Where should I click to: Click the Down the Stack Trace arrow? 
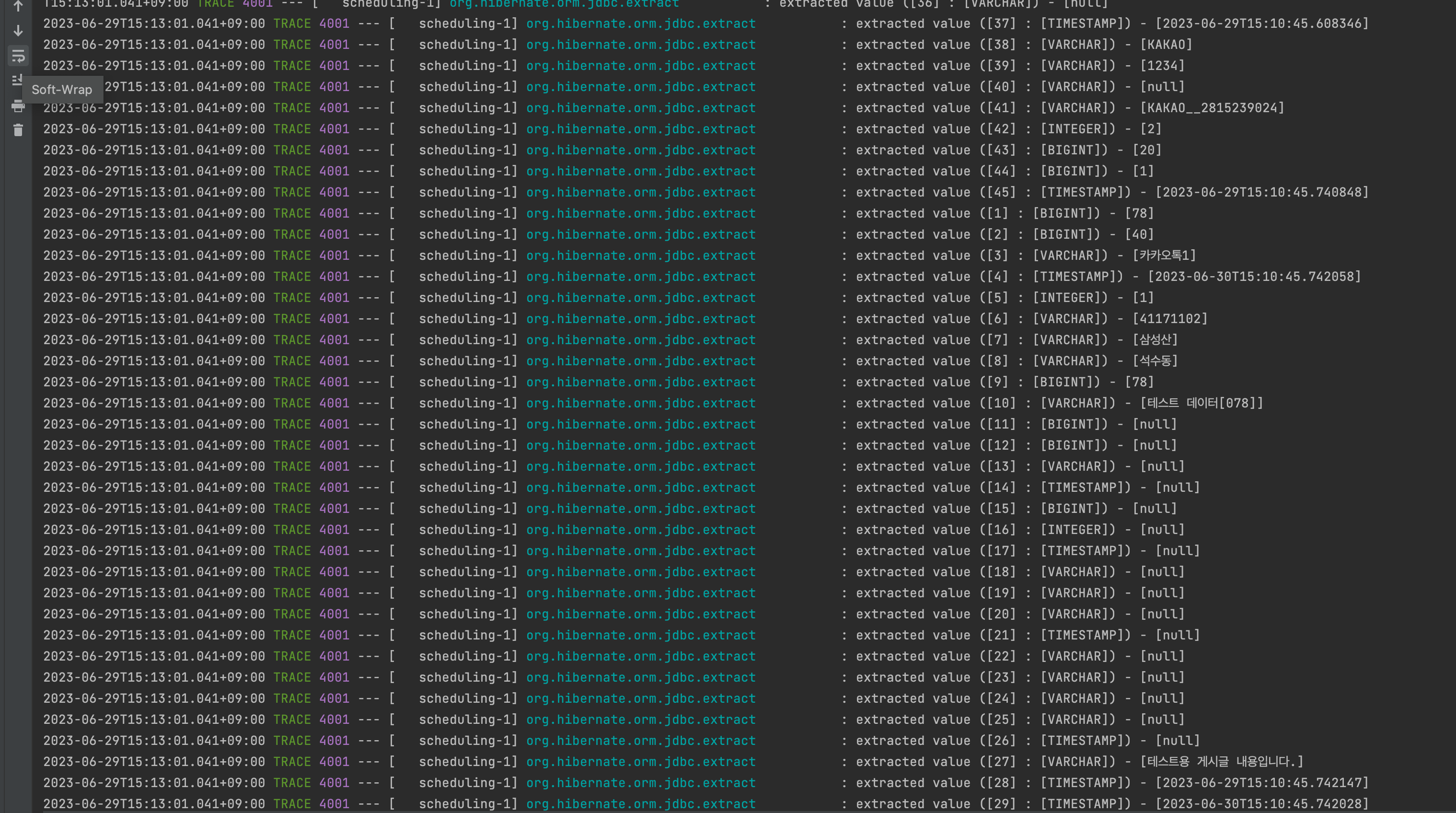pyautogui.click(x=18, y=31)
